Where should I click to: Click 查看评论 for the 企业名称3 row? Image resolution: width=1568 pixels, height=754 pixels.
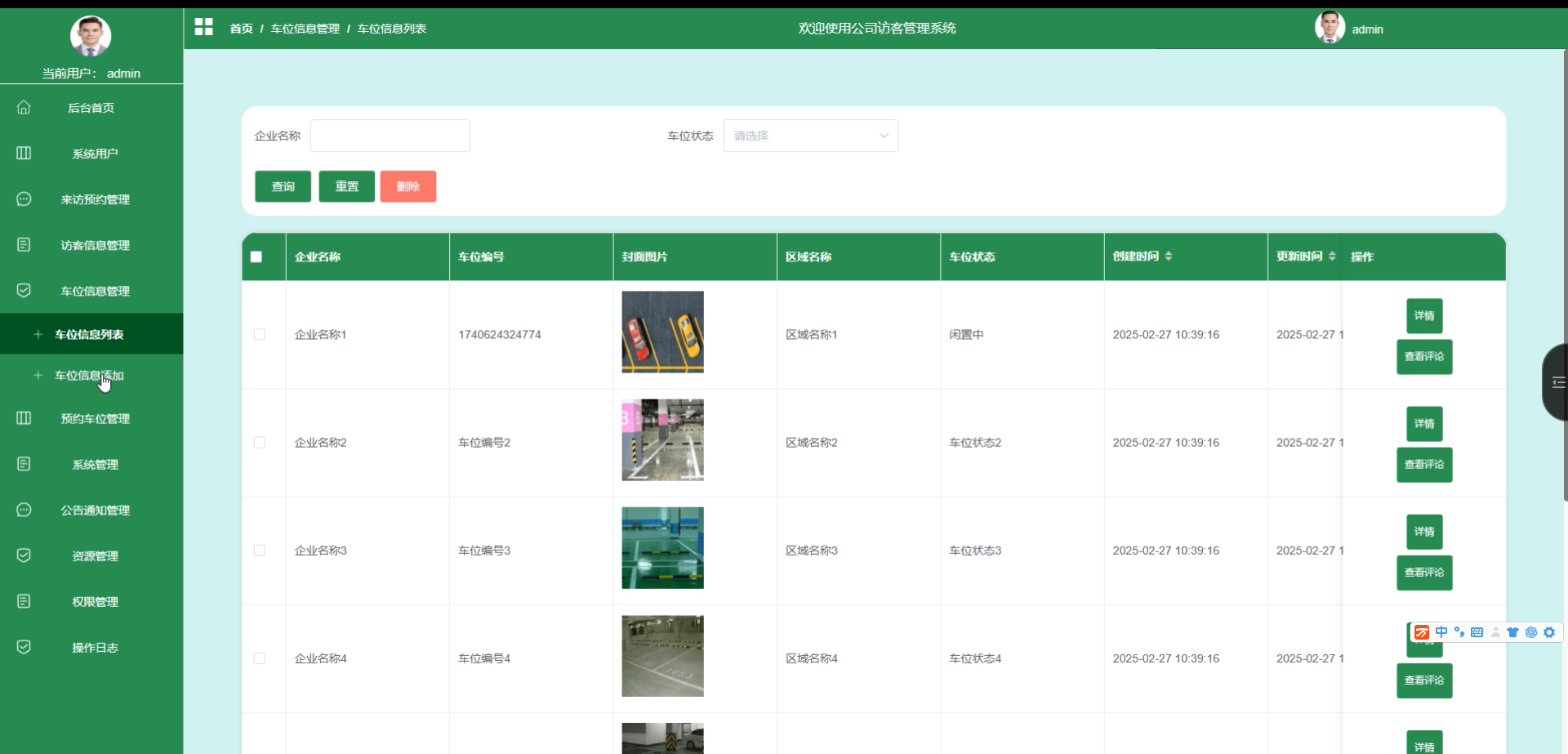coord(1424,573)
